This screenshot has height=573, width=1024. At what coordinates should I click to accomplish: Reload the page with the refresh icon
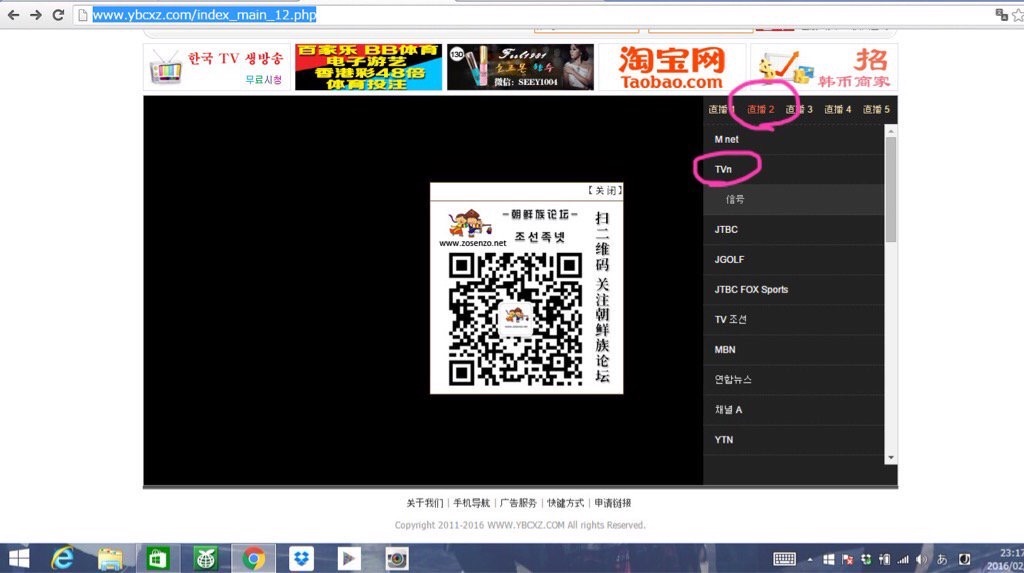point(58,14)
